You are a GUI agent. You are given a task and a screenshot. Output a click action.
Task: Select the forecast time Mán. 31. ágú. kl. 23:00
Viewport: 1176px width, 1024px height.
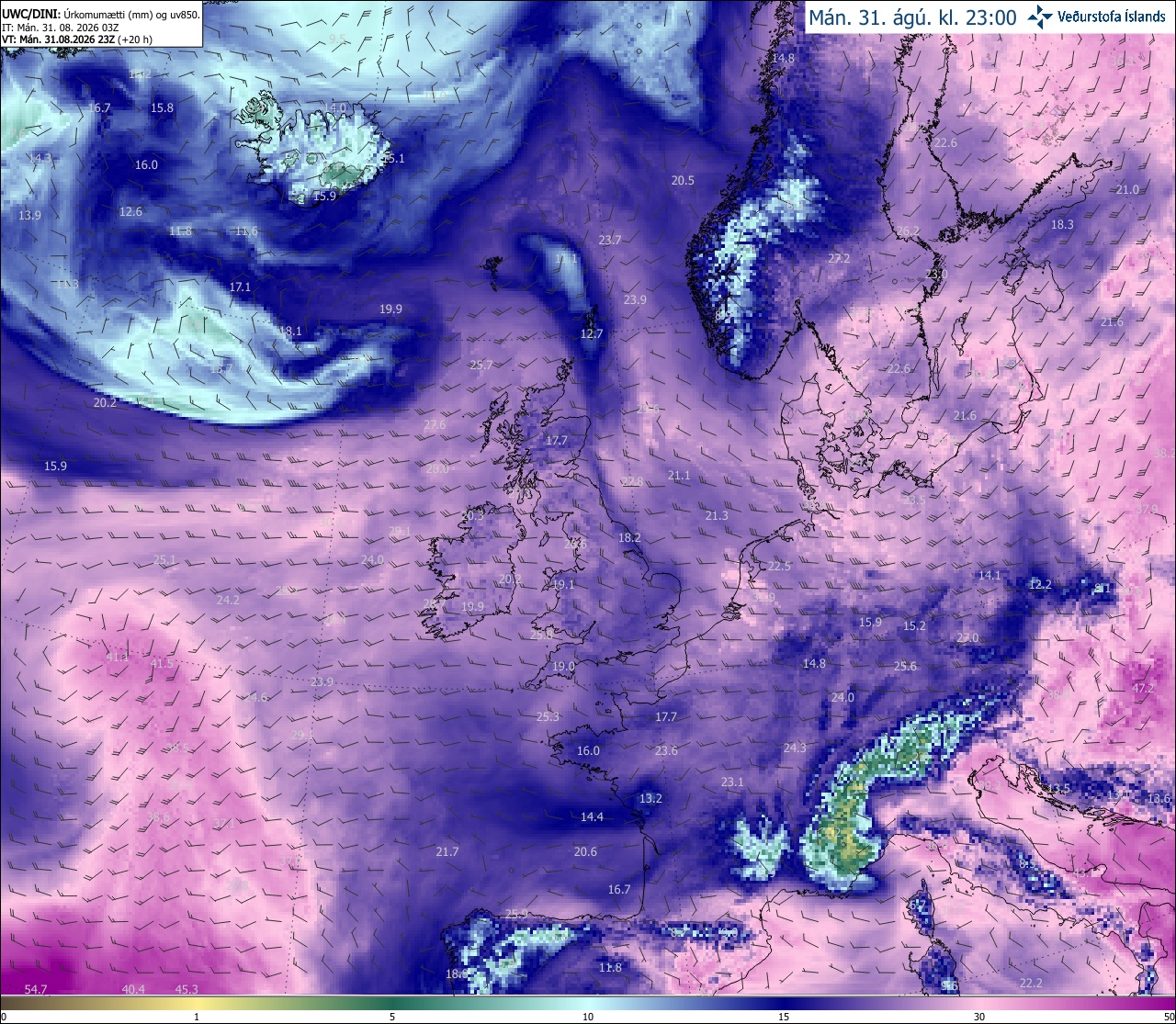(912, 17)
